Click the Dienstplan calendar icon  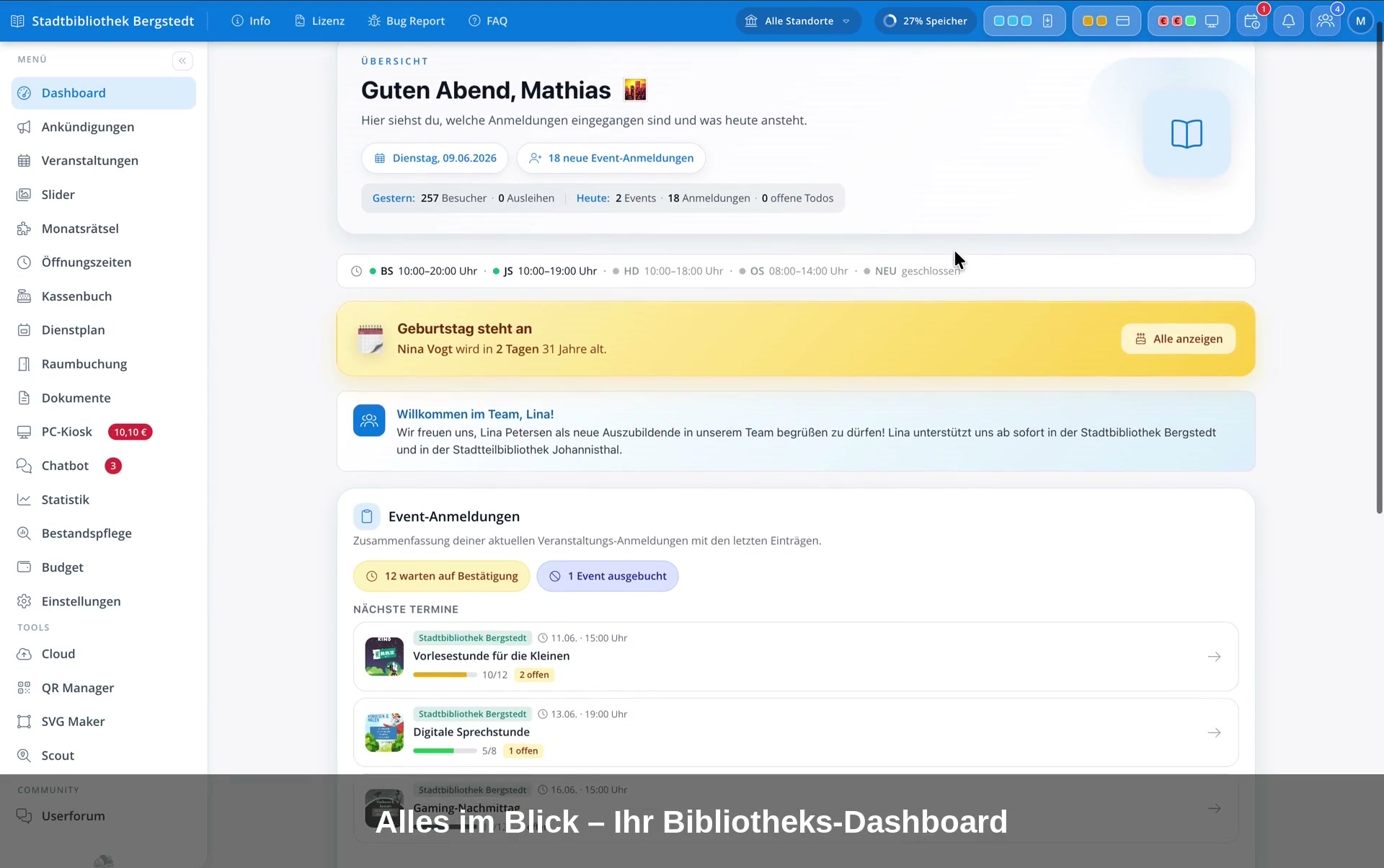click(24, 330)
